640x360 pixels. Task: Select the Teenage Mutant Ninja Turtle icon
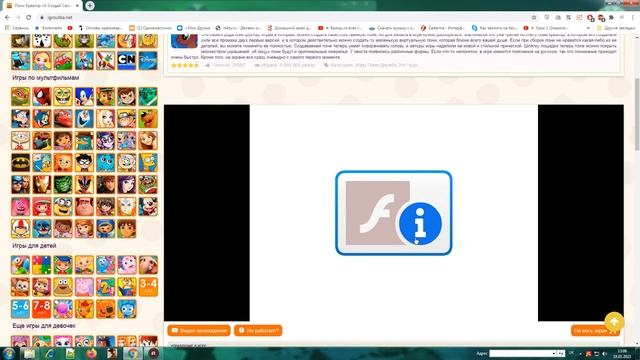click(x=20, y=97)
